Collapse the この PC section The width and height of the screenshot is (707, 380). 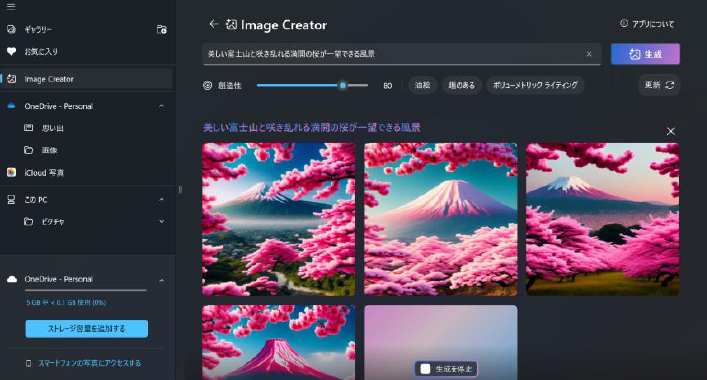pos(161,199)
